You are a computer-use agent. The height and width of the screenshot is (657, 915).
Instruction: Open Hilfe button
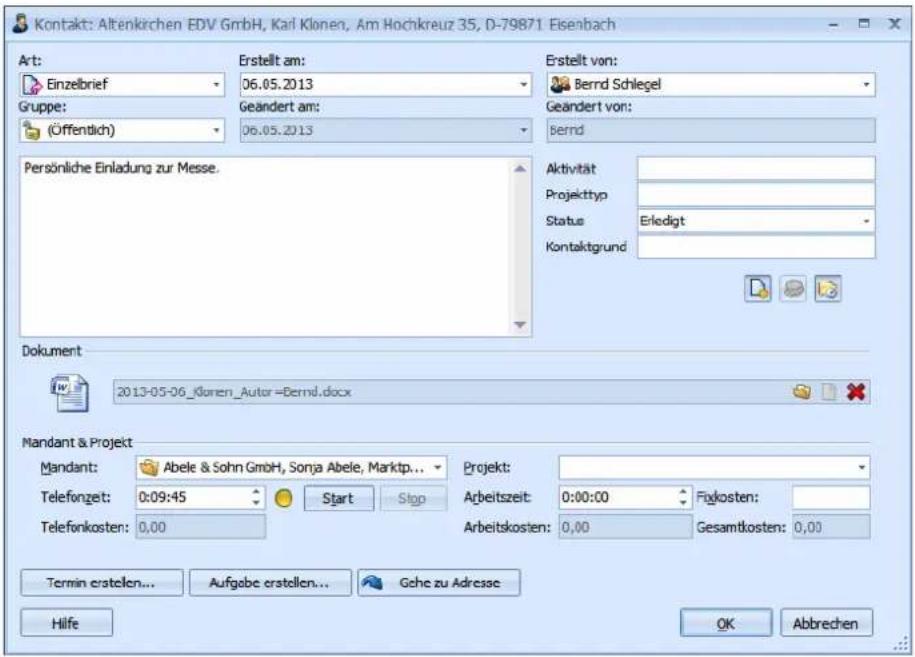(x=67, y=623)
